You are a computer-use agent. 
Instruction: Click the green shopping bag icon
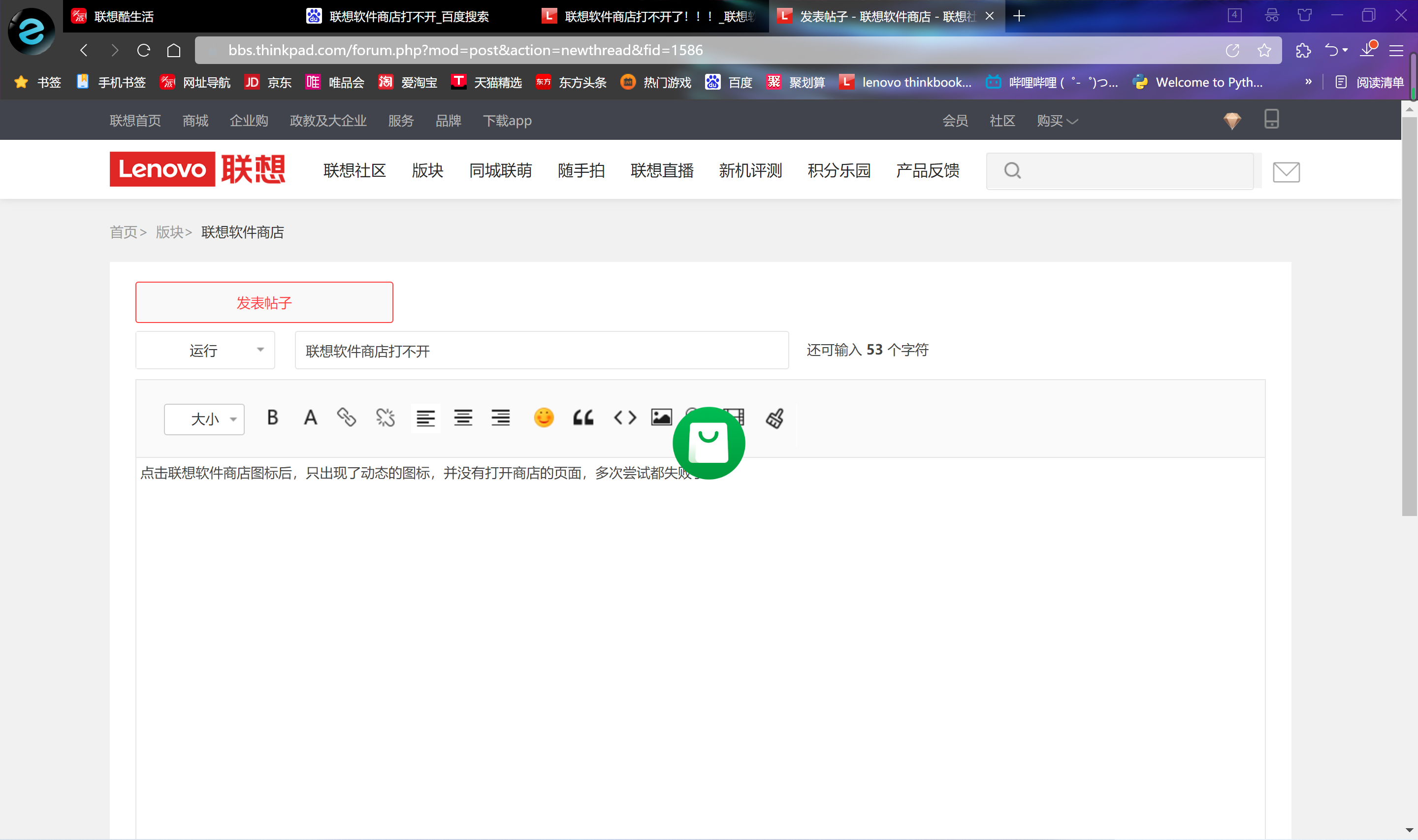click(709, 443)
